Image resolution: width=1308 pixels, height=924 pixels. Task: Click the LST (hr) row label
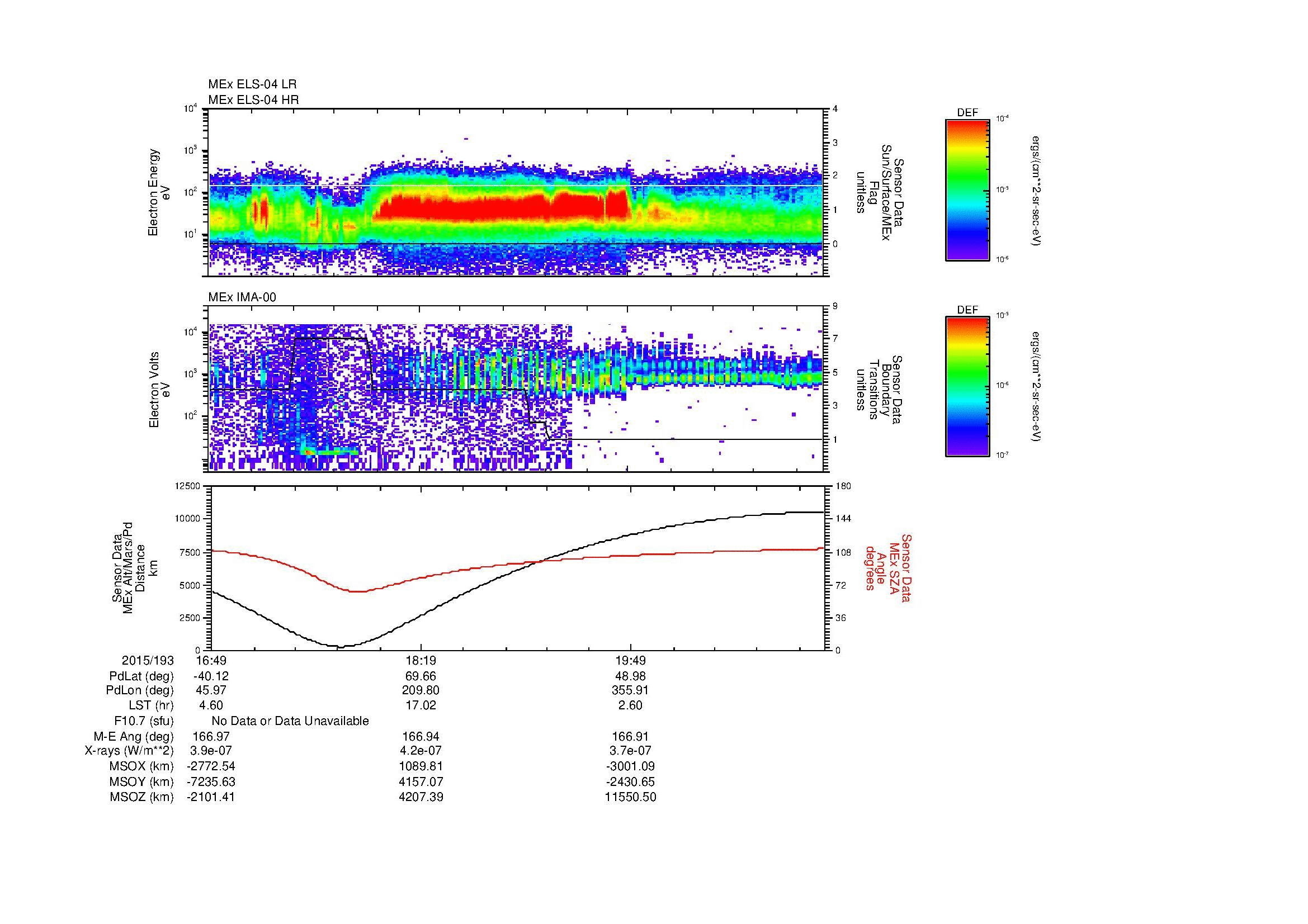(x=150, y=705)
